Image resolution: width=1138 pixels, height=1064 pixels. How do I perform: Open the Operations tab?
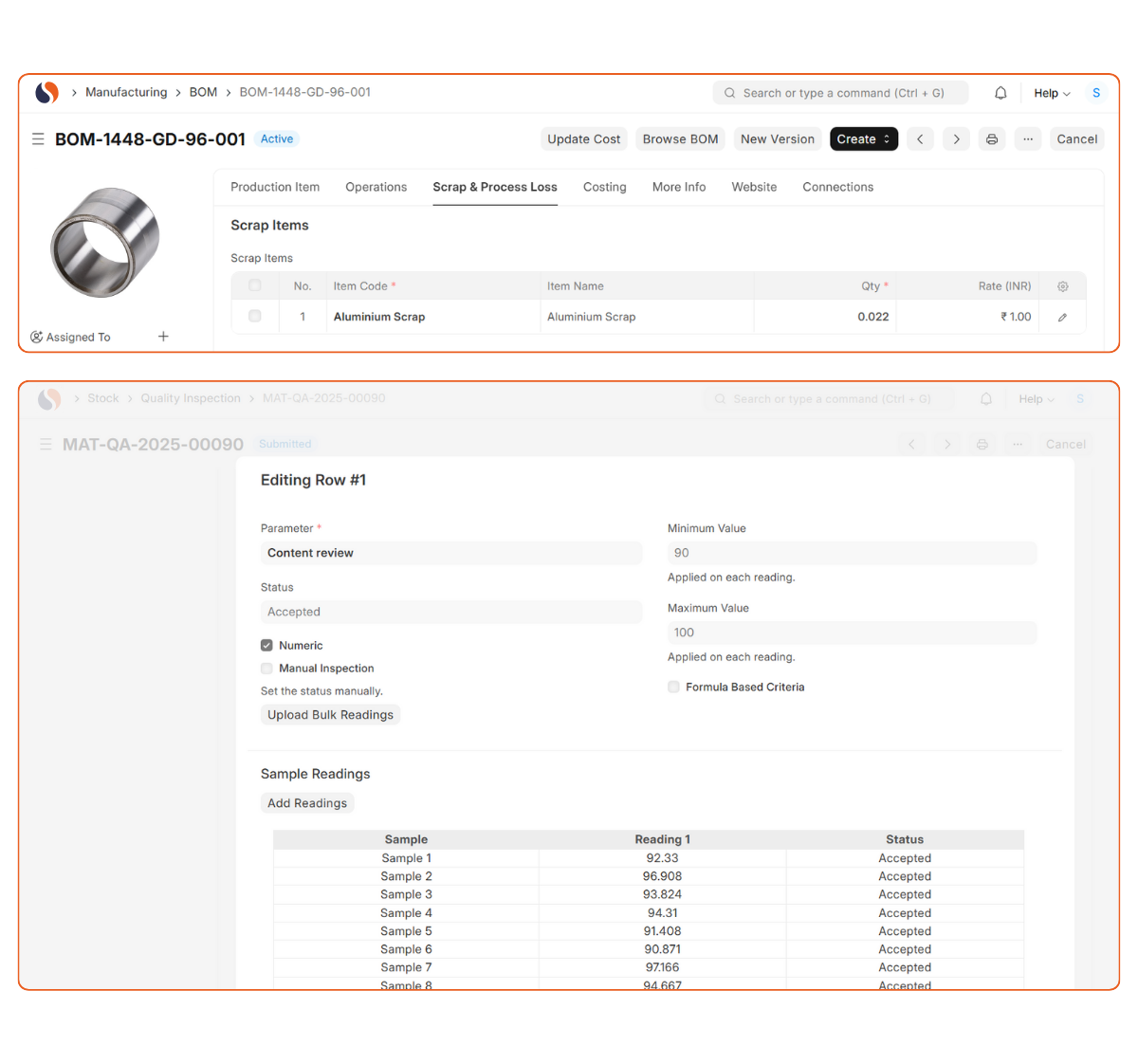point(376,187)
